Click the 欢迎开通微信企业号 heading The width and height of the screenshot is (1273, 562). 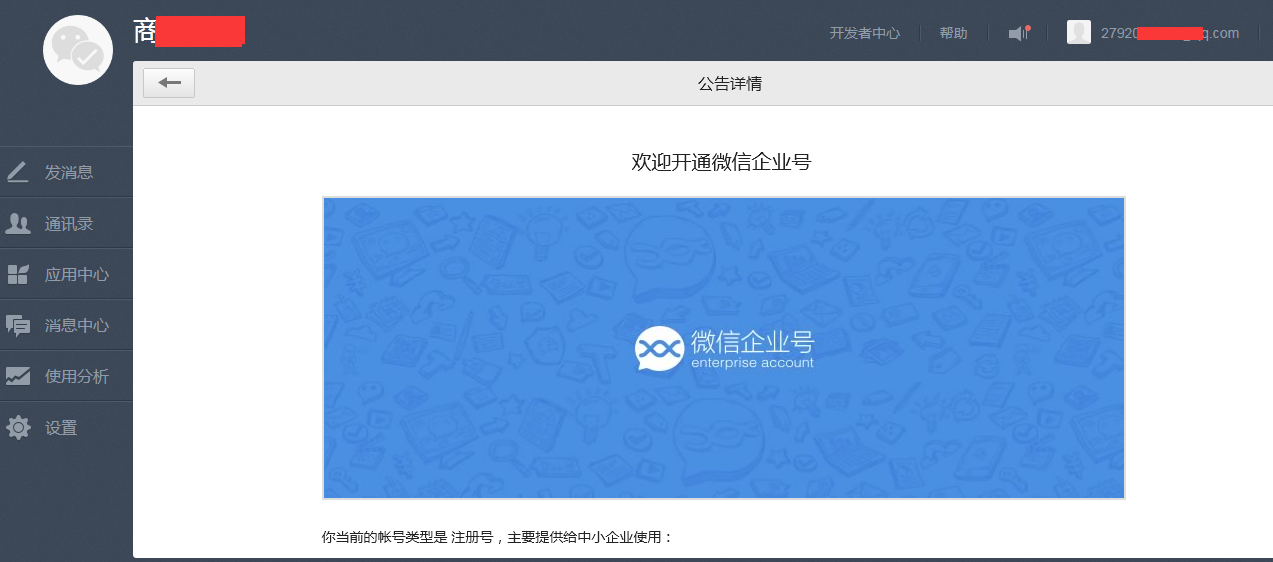(x=721, y=162)
